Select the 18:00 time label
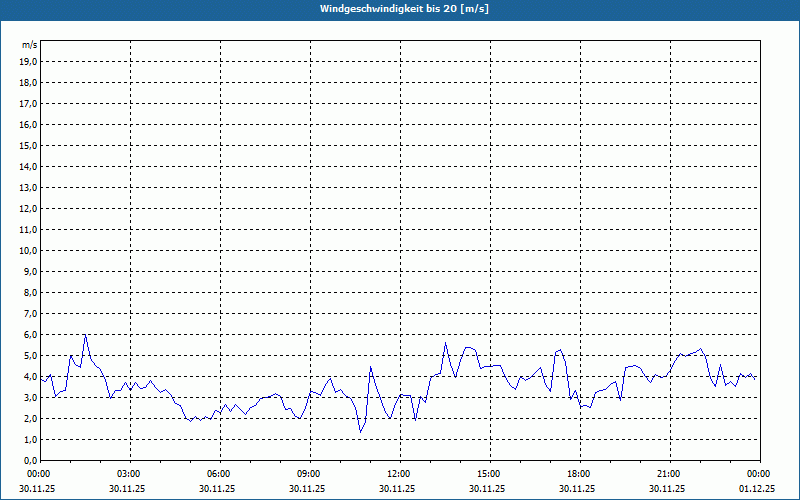Screen dimensions: 800x500 point(579,474)
